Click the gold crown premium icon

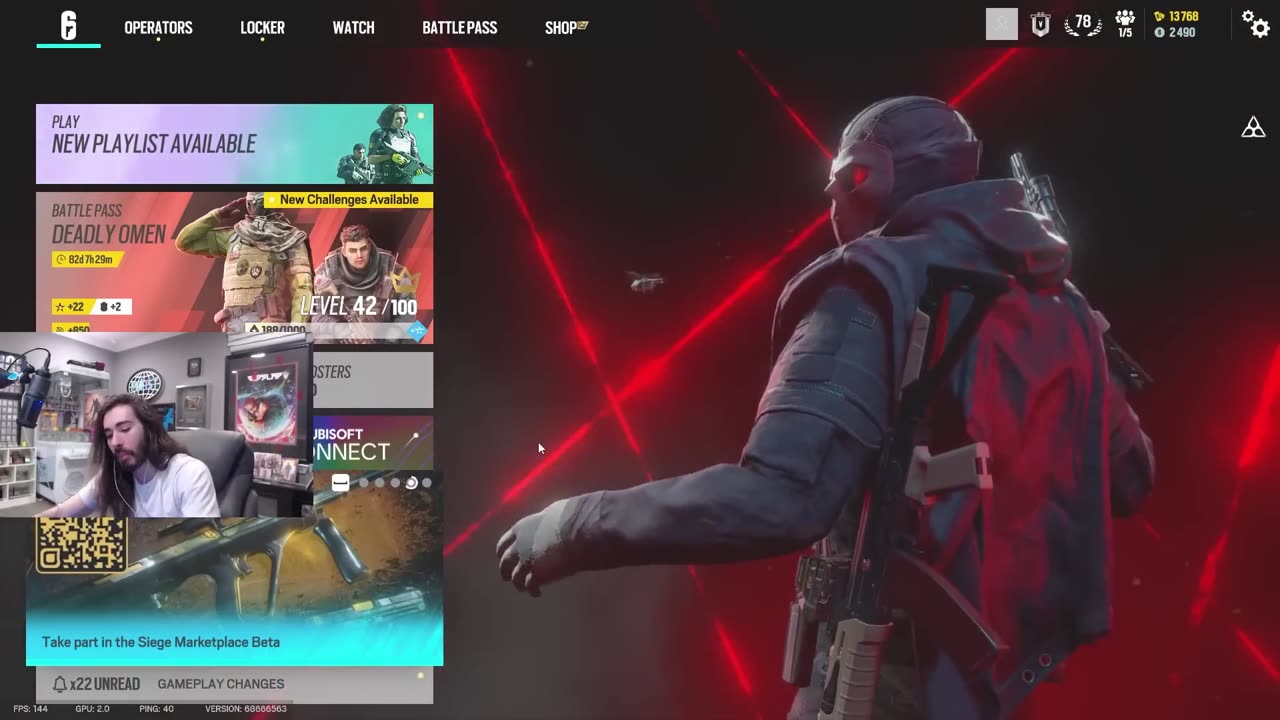[404, 280]
